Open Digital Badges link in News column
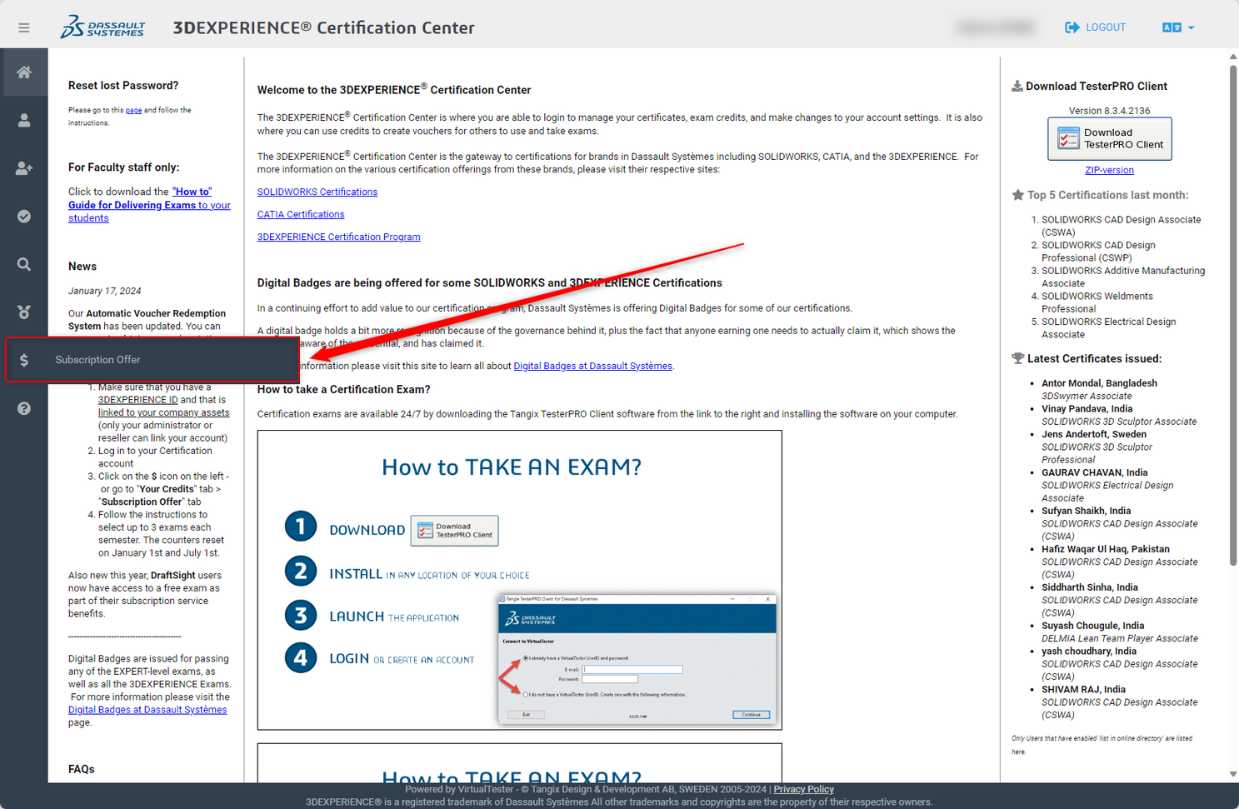1239x809 pixels. 147,710
